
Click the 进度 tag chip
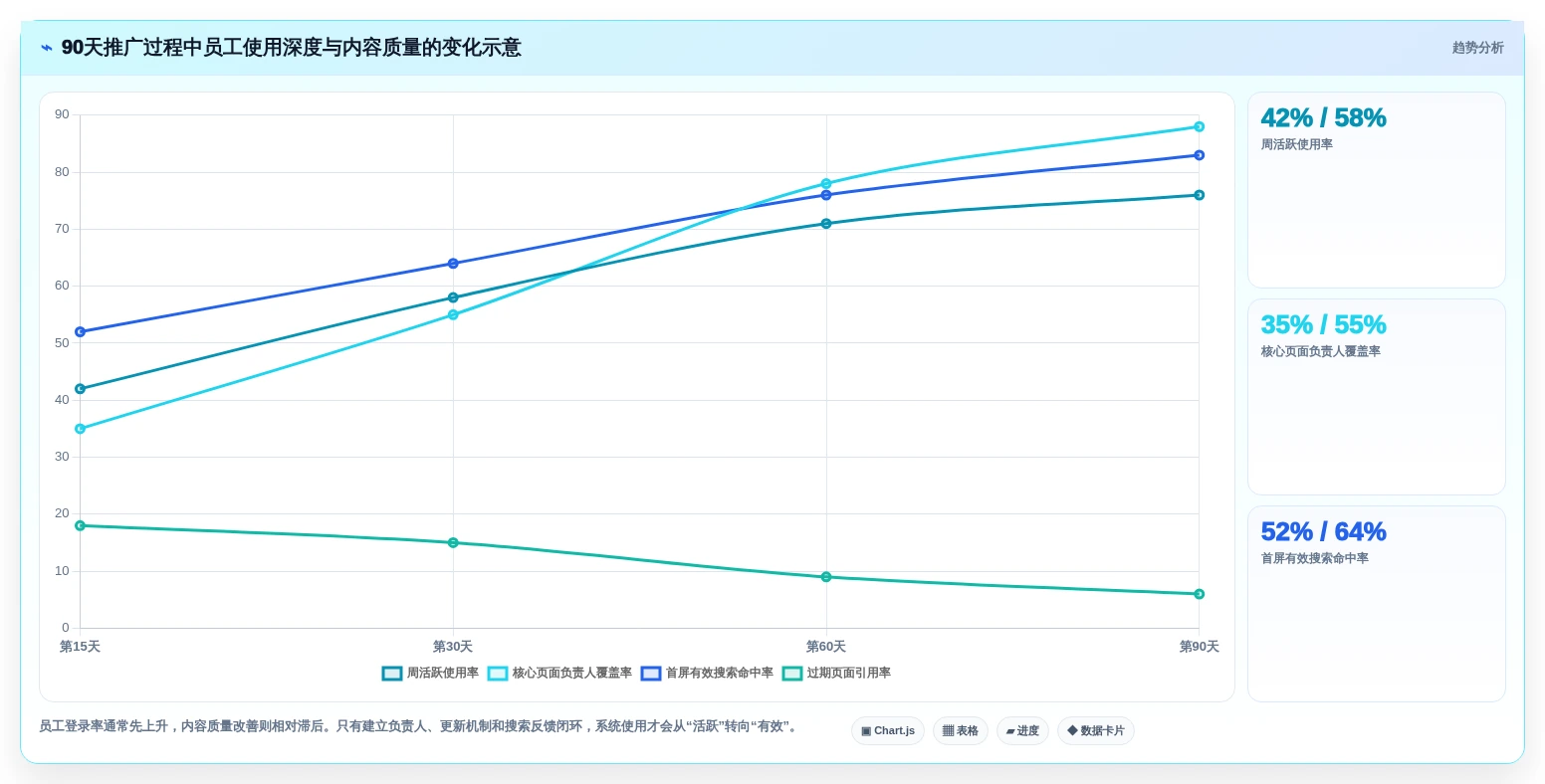click(x=1022, y=731)
